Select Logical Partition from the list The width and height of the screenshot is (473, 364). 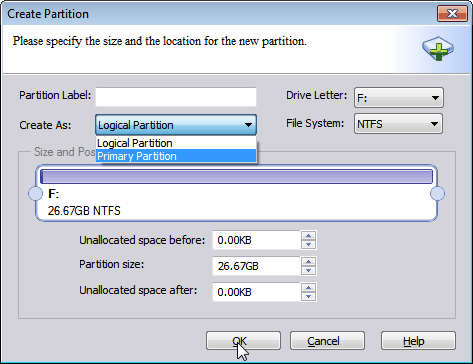coord(176,143)
